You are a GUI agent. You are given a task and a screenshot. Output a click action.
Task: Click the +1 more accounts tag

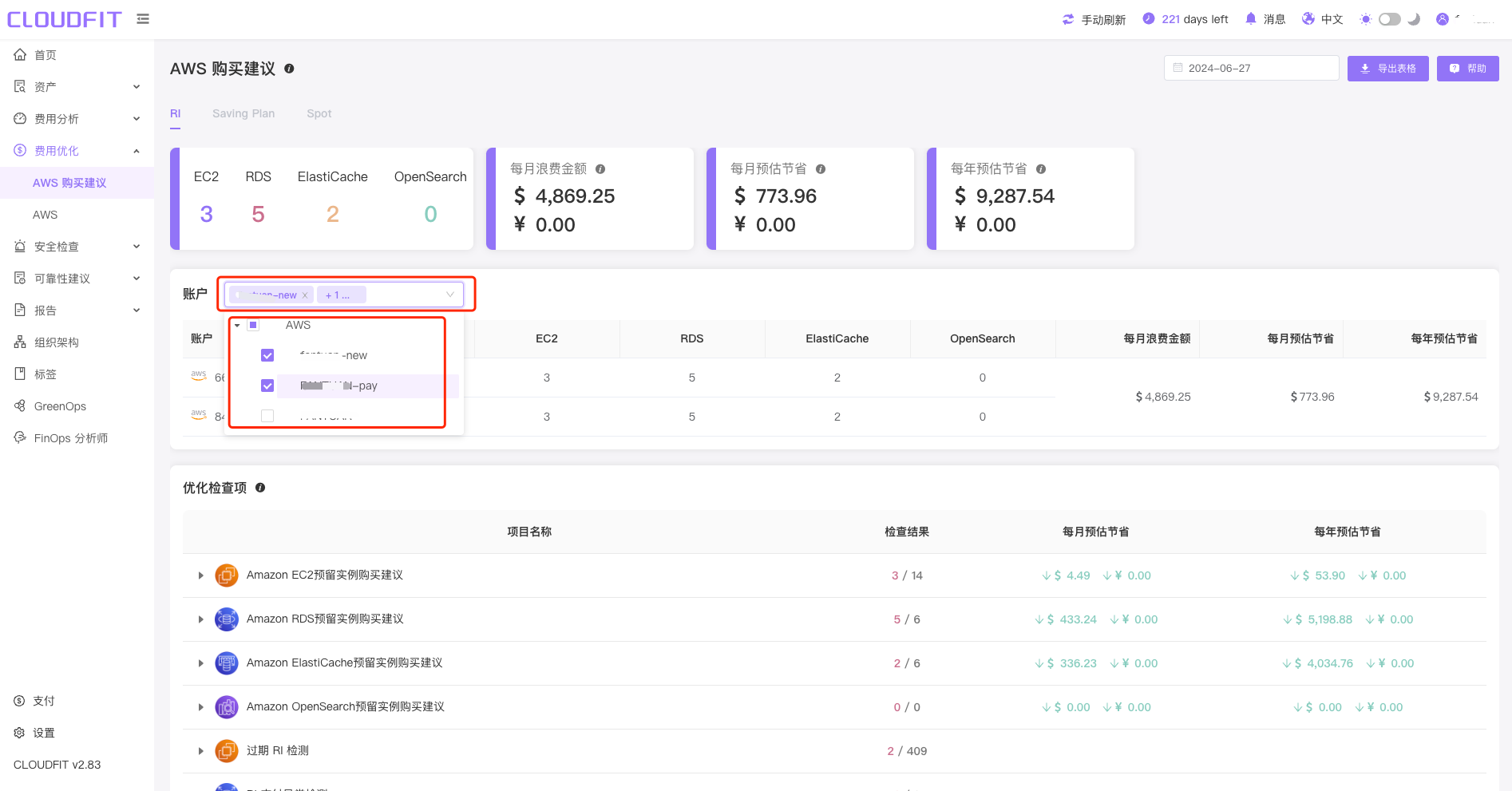(x=341, y=295)
